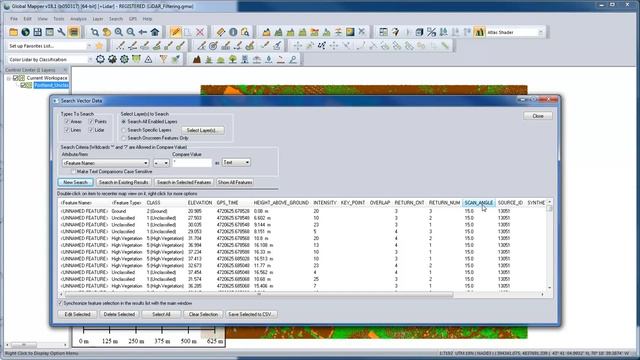
Task: Open the Attribute/Item Feature Name dropdown
Action: [x=105, y=163]
